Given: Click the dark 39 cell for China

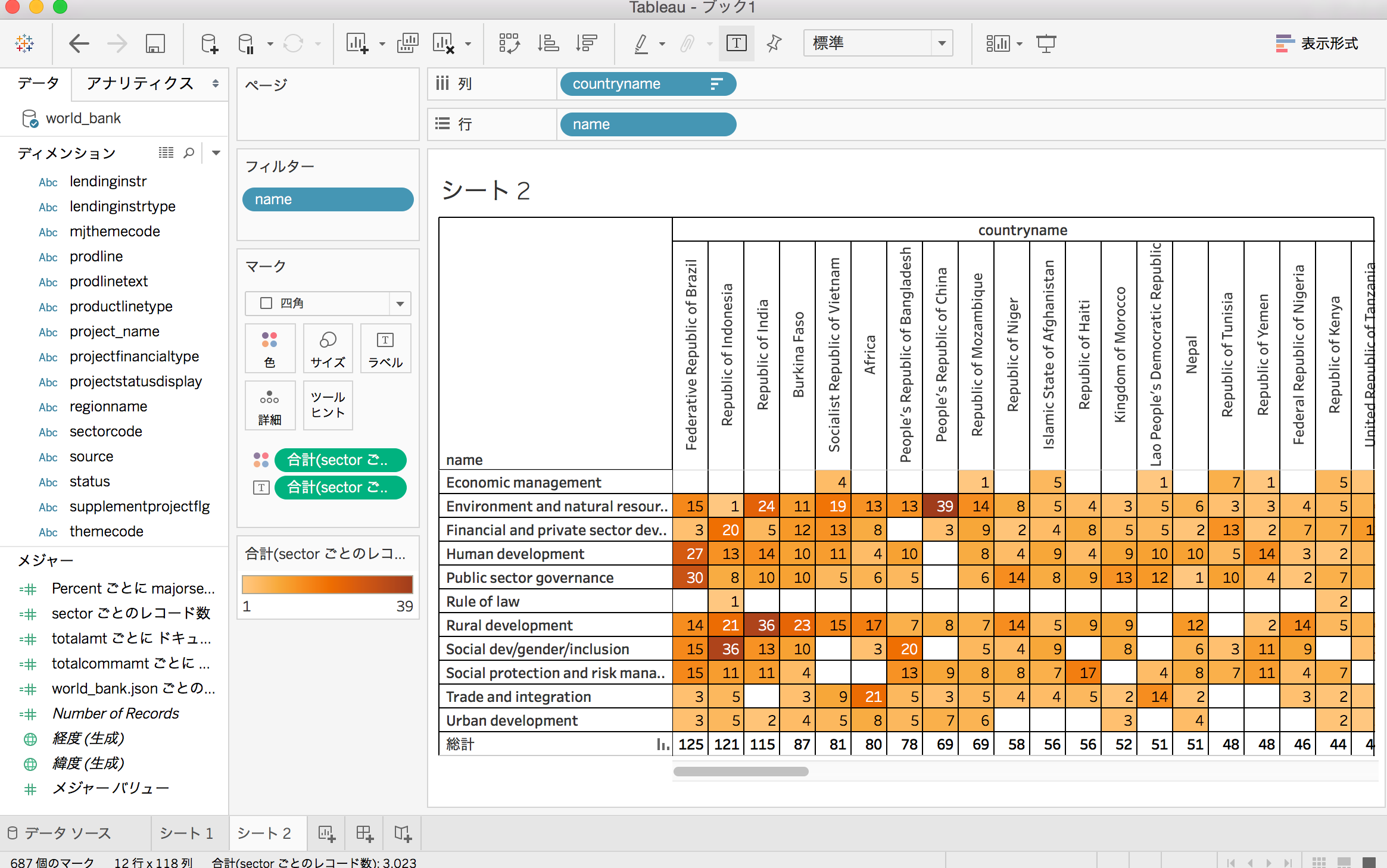Looking at the screenshot, I should point(940,506).
